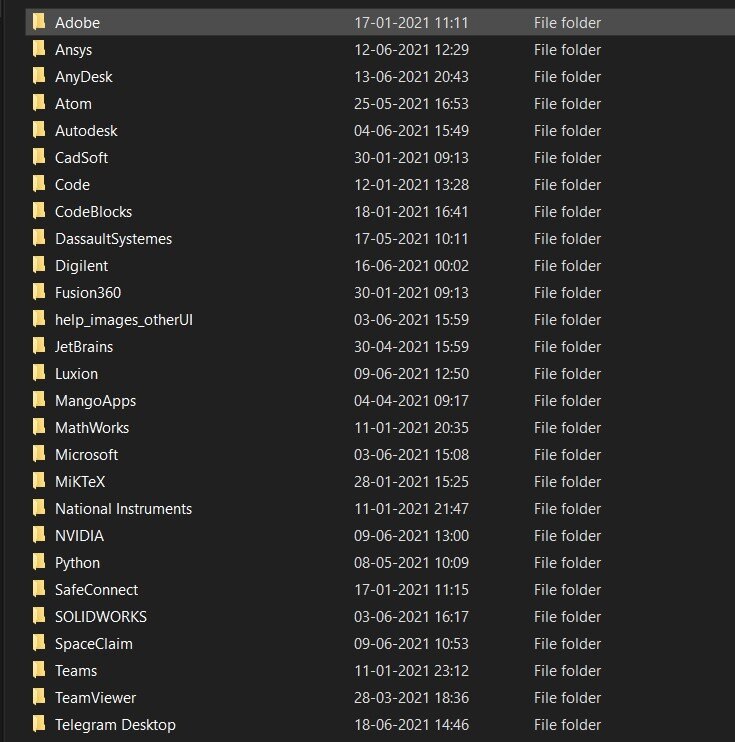Select the 'Atom' name text

(x=73, y=104)
